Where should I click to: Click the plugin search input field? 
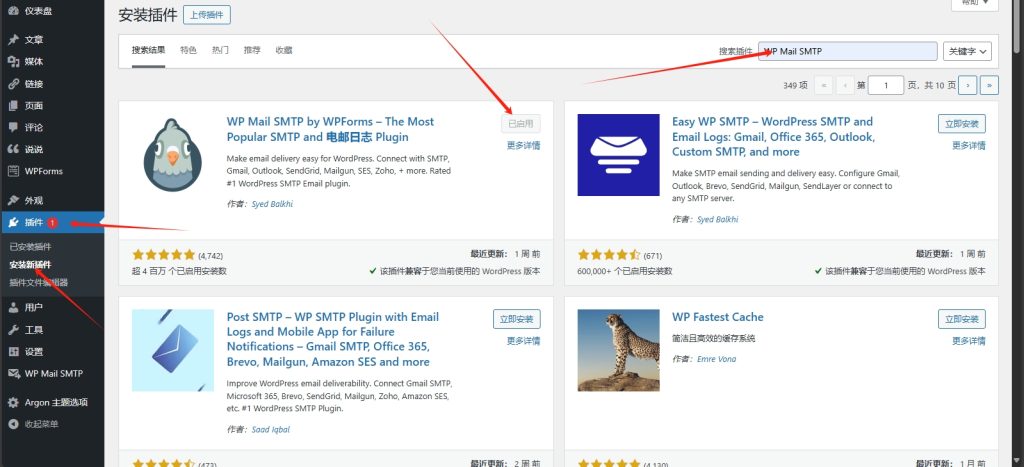pos(847,51)
